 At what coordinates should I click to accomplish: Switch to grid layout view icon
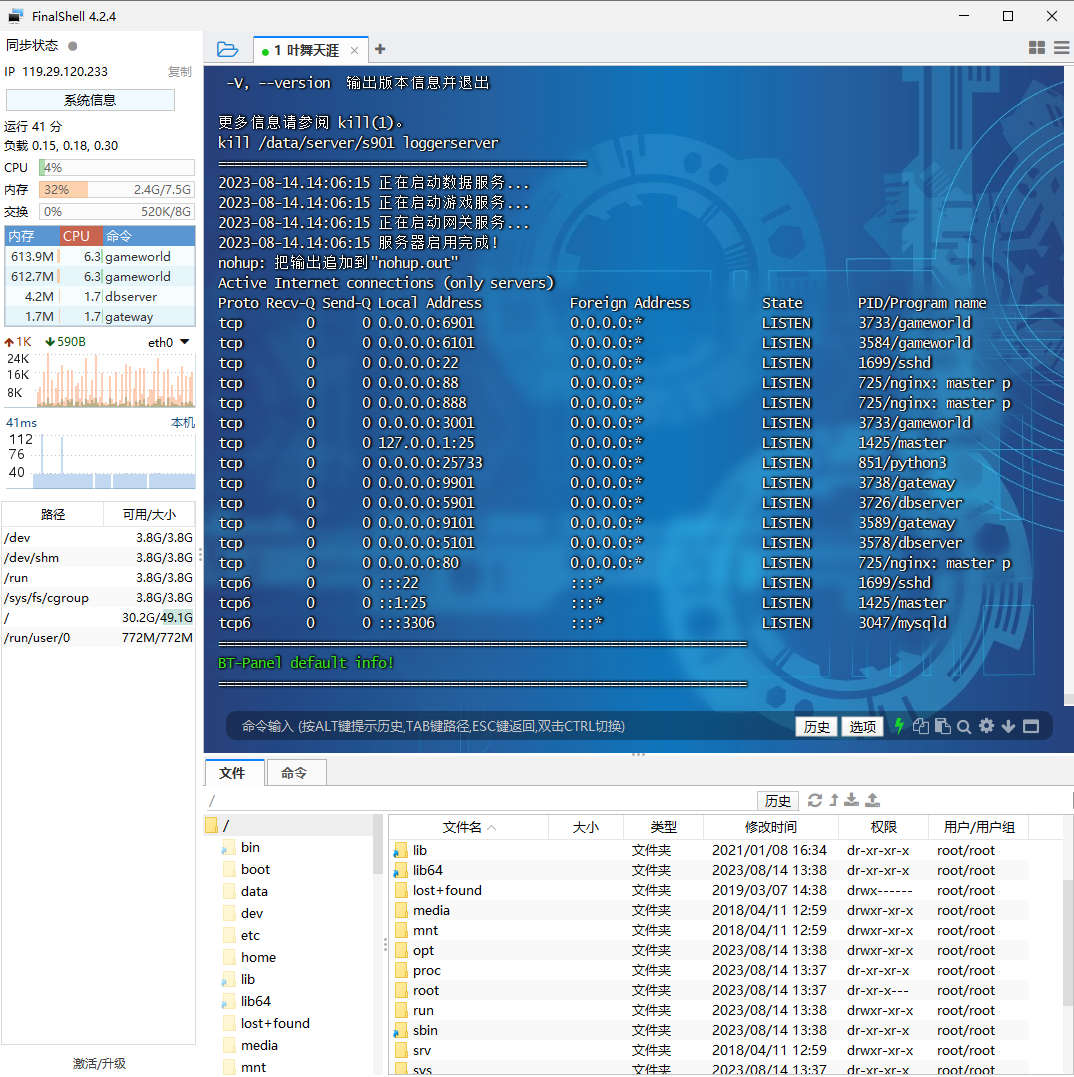point(1037,47)
